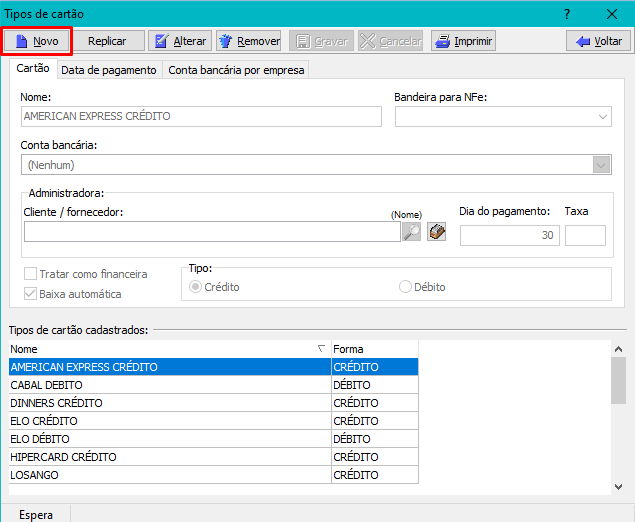Open the supplier register icon beside the magnifier
The image size is (635, 522).
point(437,232)
